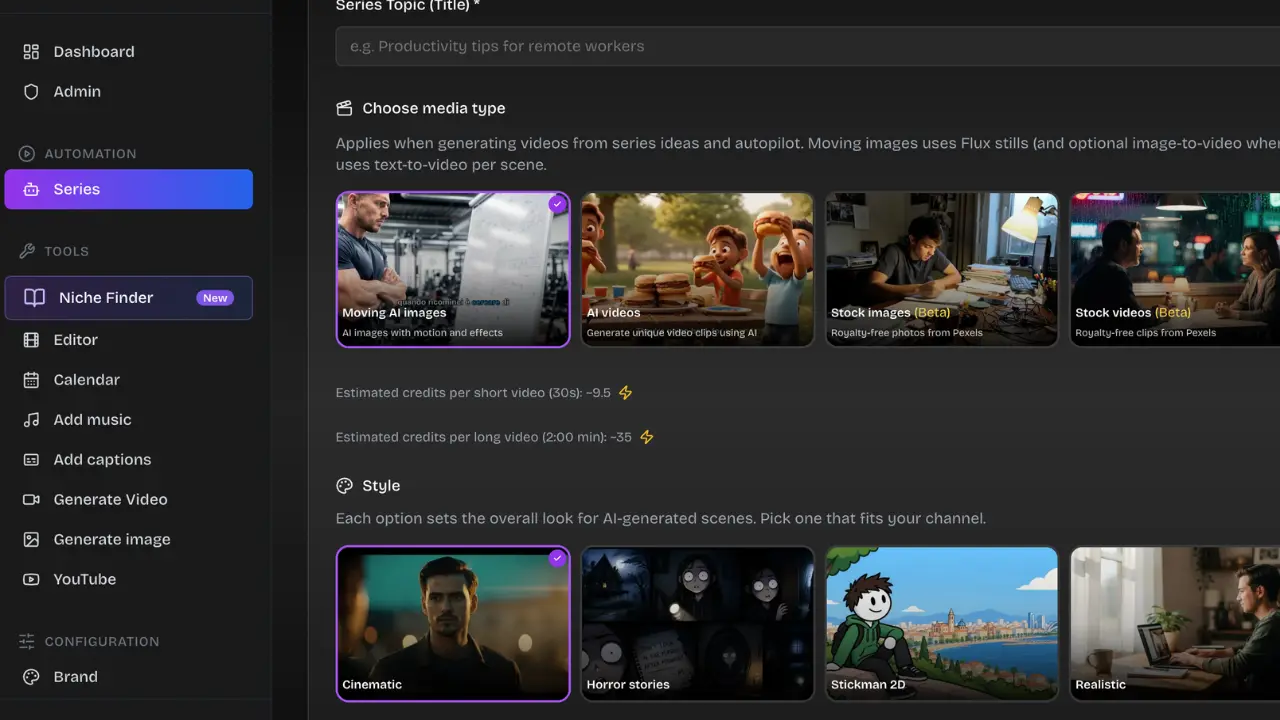Pick the Stickman 2D style card
Image resolution: width=1280 pixels, height=720 pixels.
pyautogui.click(x=941, y=623)
